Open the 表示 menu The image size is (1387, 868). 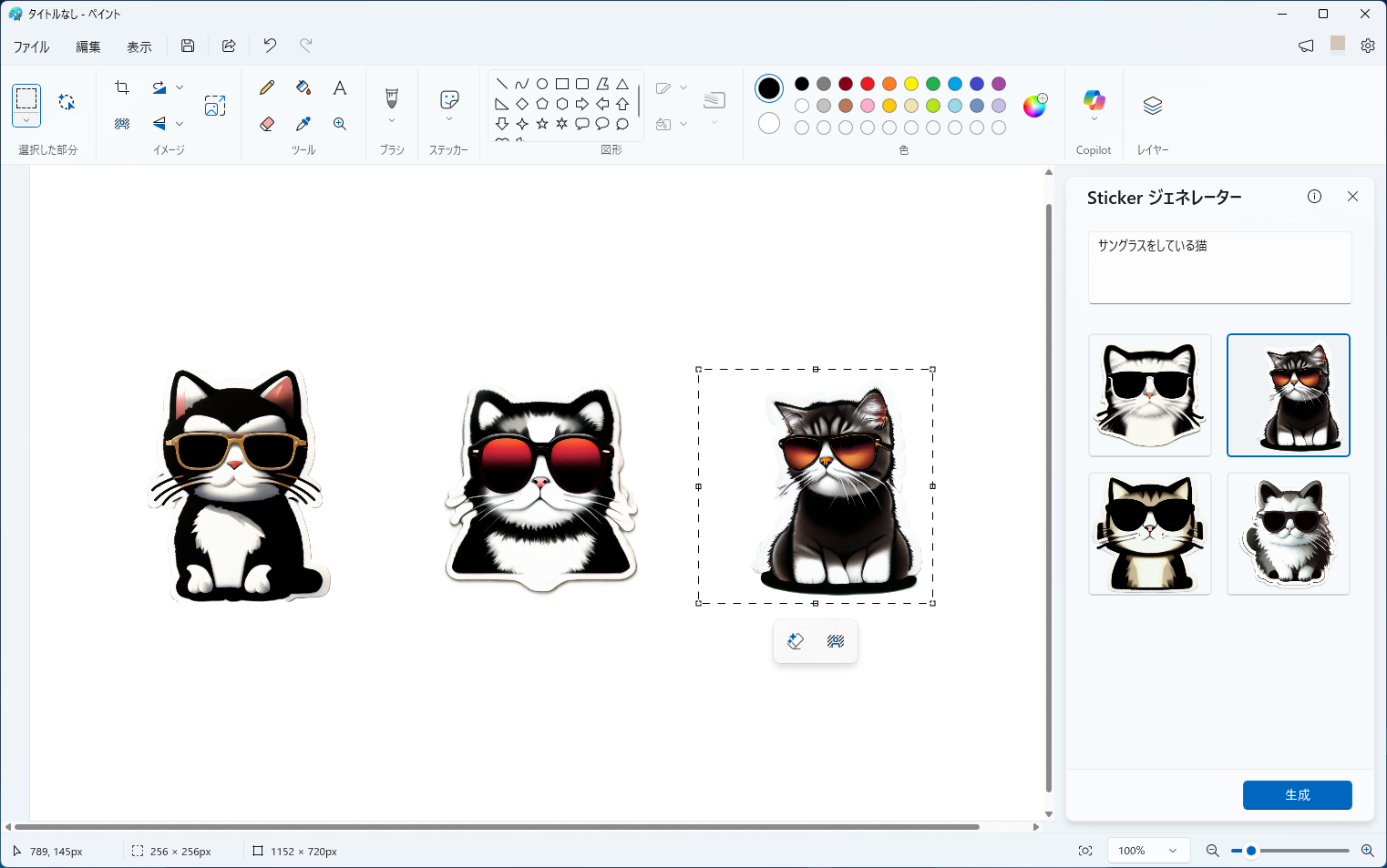(139, 46)
